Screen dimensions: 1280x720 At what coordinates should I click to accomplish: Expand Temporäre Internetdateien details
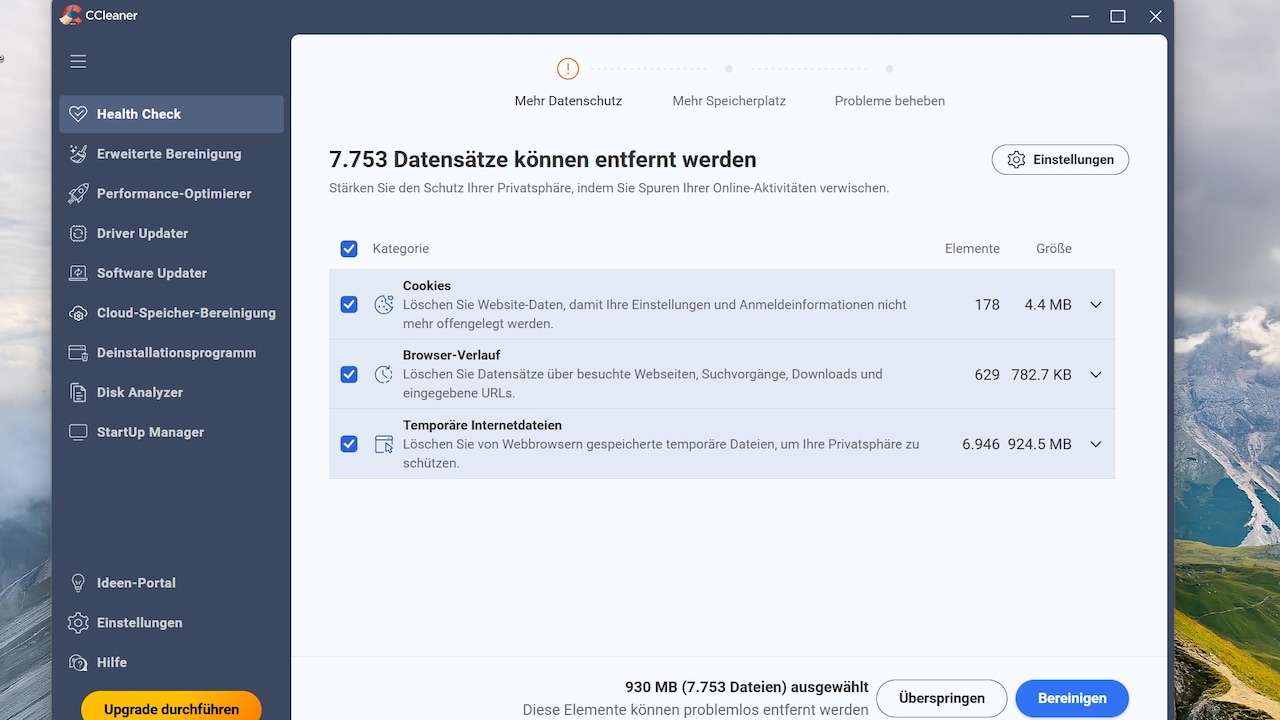(1095, 444)
